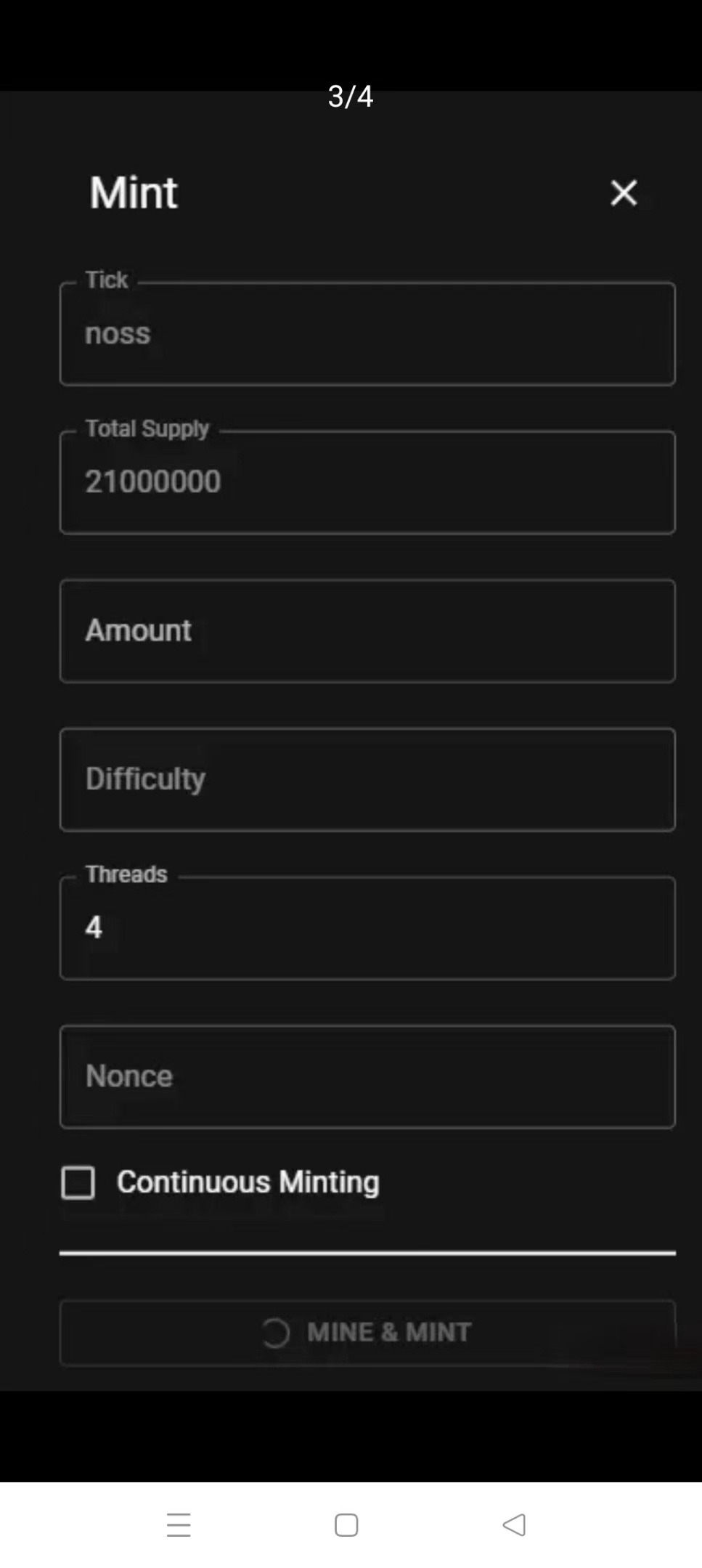Focus the Threads field showing 4

(367, 928)
